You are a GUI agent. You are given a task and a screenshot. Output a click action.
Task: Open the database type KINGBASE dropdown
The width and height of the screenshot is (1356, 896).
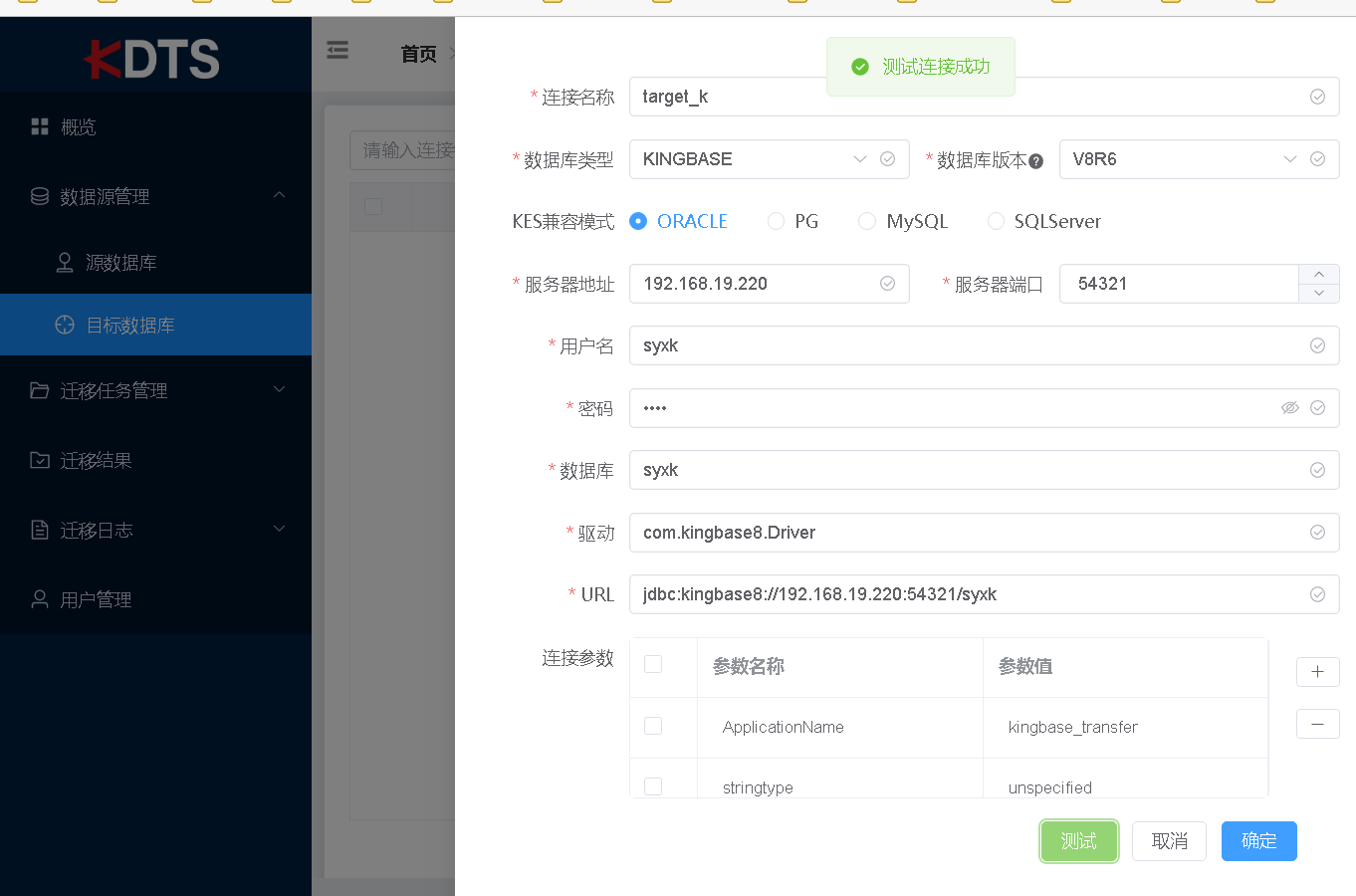click(x=769, y=159)
